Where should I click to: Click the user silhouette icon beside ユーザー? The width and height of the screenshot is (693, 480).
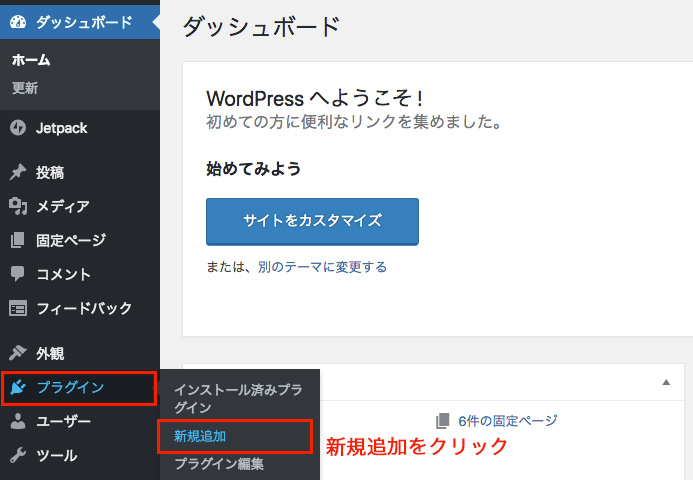(18, 421)
